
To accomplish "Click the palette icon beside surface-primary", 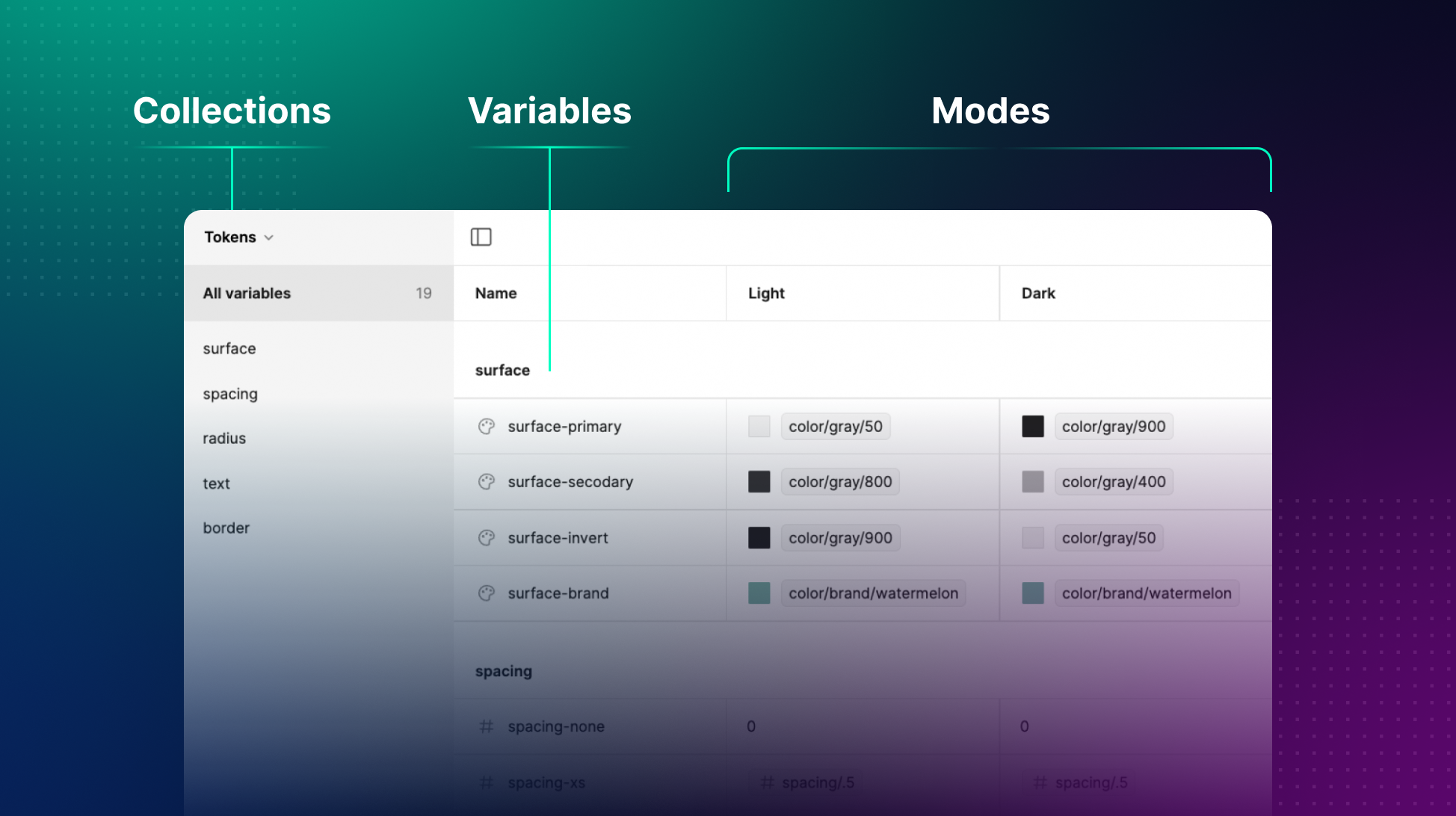I will [x=486, y=426].
